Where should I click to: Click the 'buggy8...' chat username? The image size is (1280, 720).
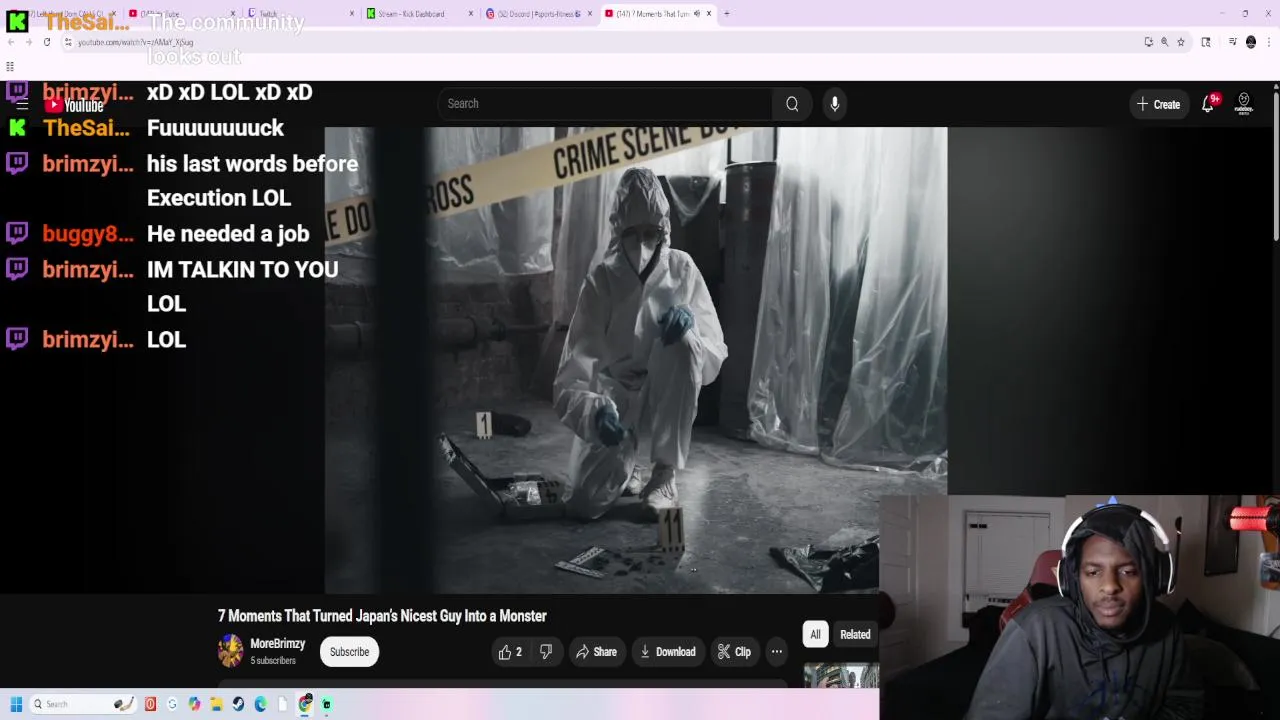(x=88, y=234)
